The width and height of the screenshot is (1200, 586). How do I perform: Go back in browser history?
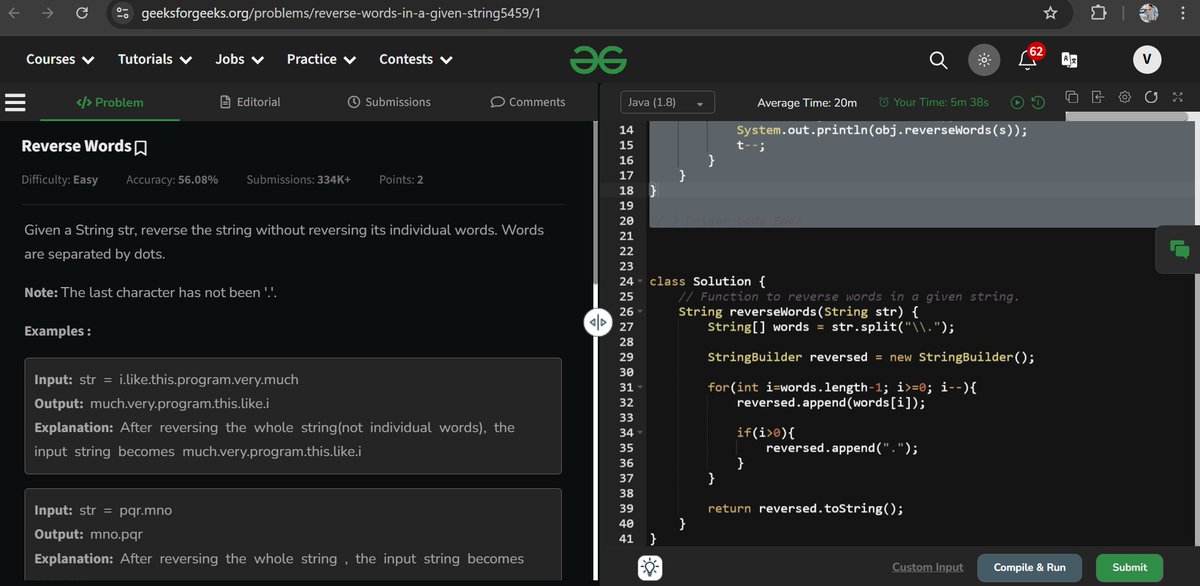pyautogui.click(x=12, y=13)
